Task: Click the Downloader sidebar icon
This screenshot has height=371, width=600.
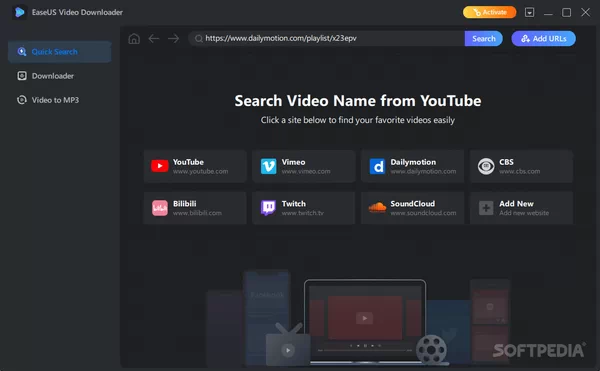Action: (22, 76)
